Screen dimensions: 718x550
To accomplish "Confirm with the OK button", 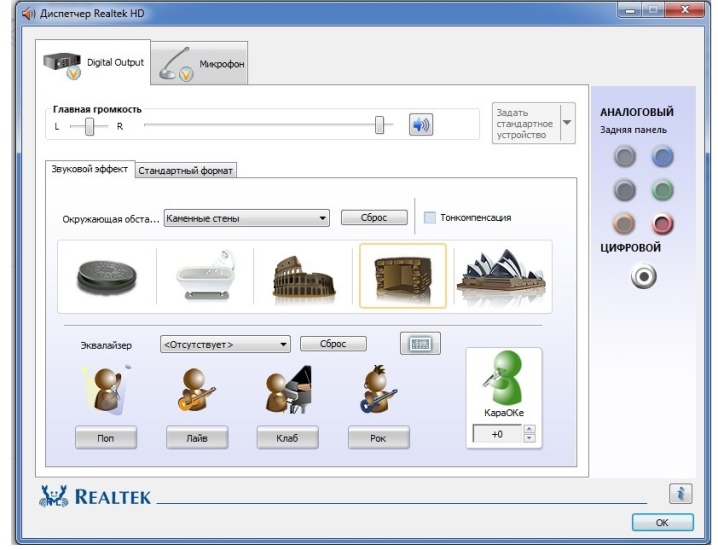I will 663,523.
